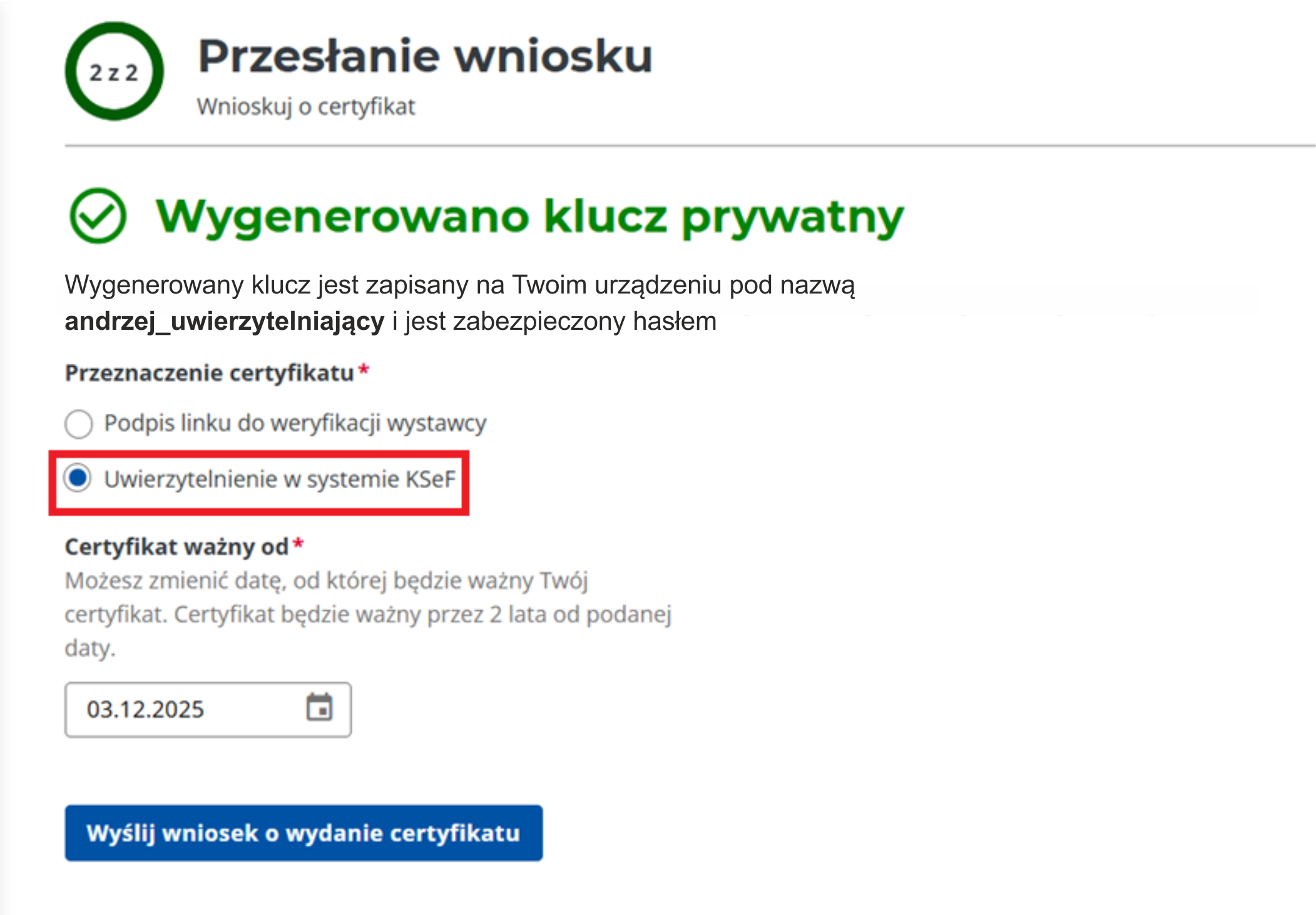
Task: Click the grey help text about certificate validity
Action: pyautogui.click(x=368, y=614)
